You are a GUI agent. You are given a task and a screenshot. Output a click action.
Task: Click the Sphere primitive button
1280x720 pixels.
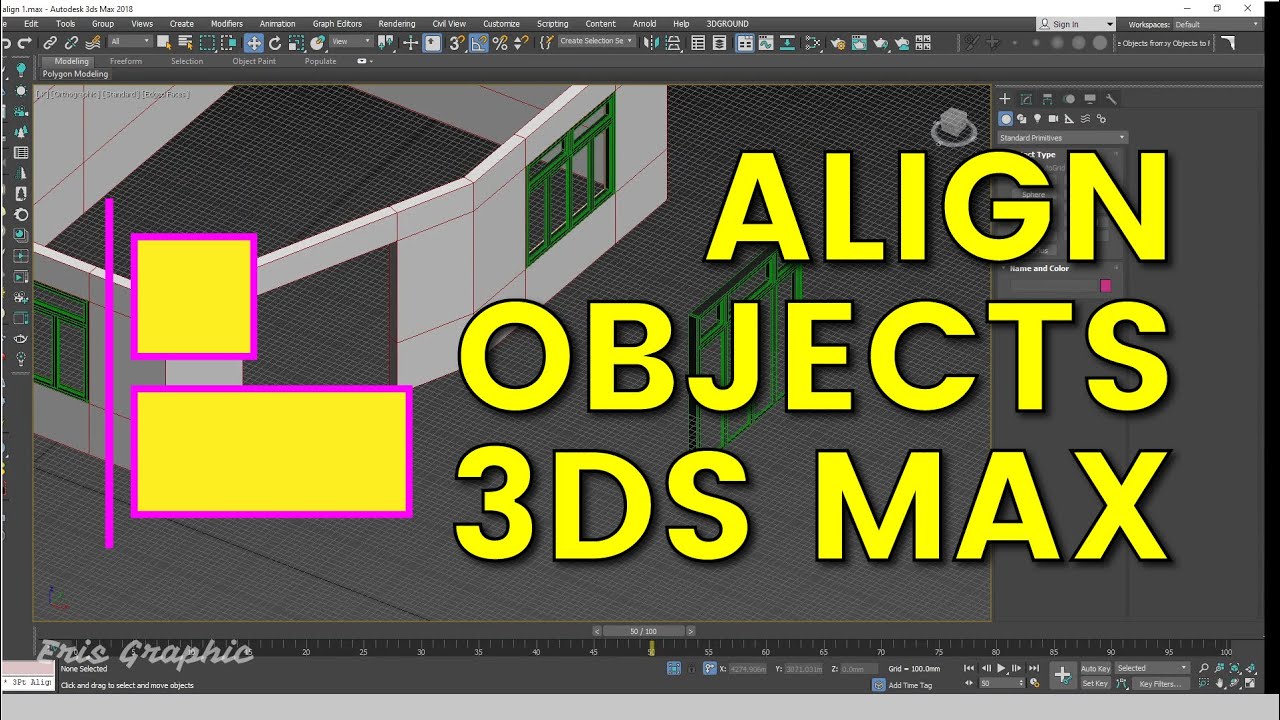click(1034, 195)
